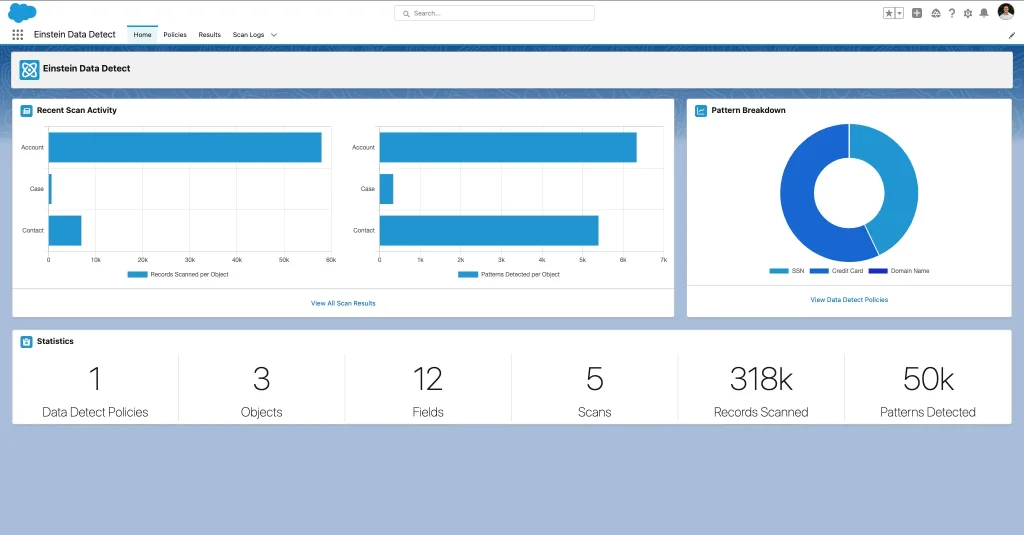Click the pencil edit navigation icon

pyautogui.click(x=1012, y=35)
